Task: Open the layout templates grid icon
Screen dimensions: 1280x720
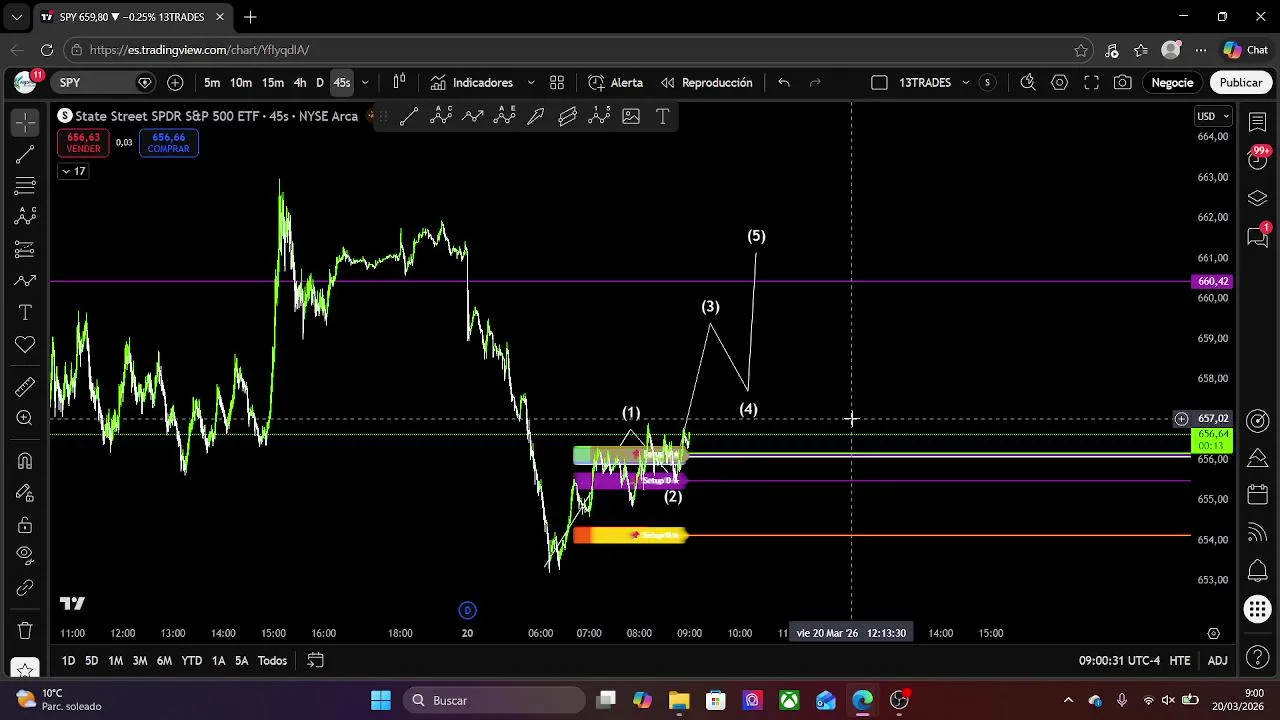Action: [x=557, y=83]
